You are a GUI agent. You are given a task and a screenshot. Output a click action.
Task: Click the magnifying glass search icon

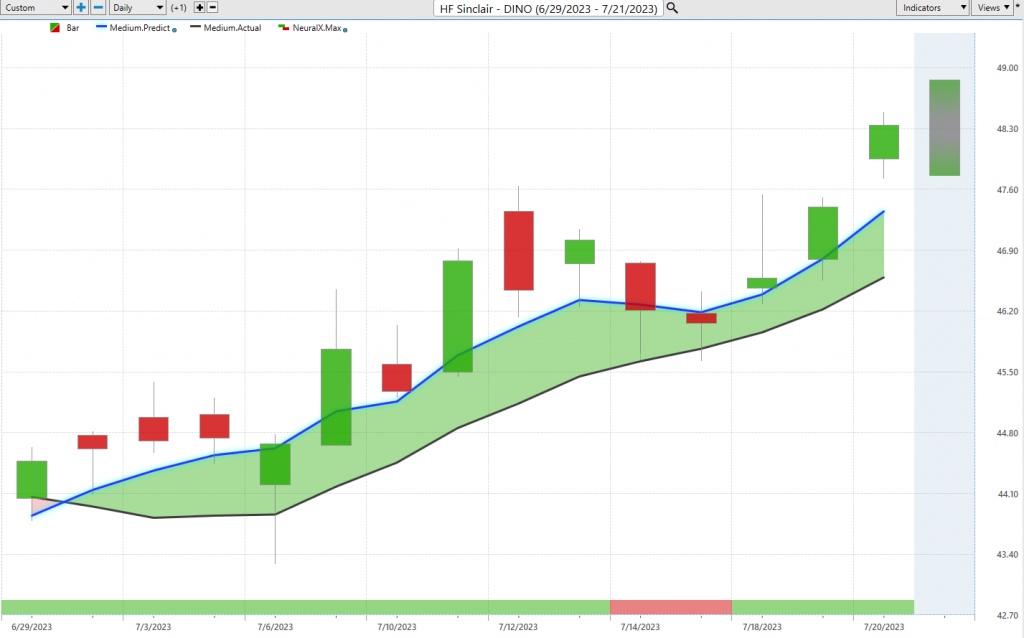point(672,8)
